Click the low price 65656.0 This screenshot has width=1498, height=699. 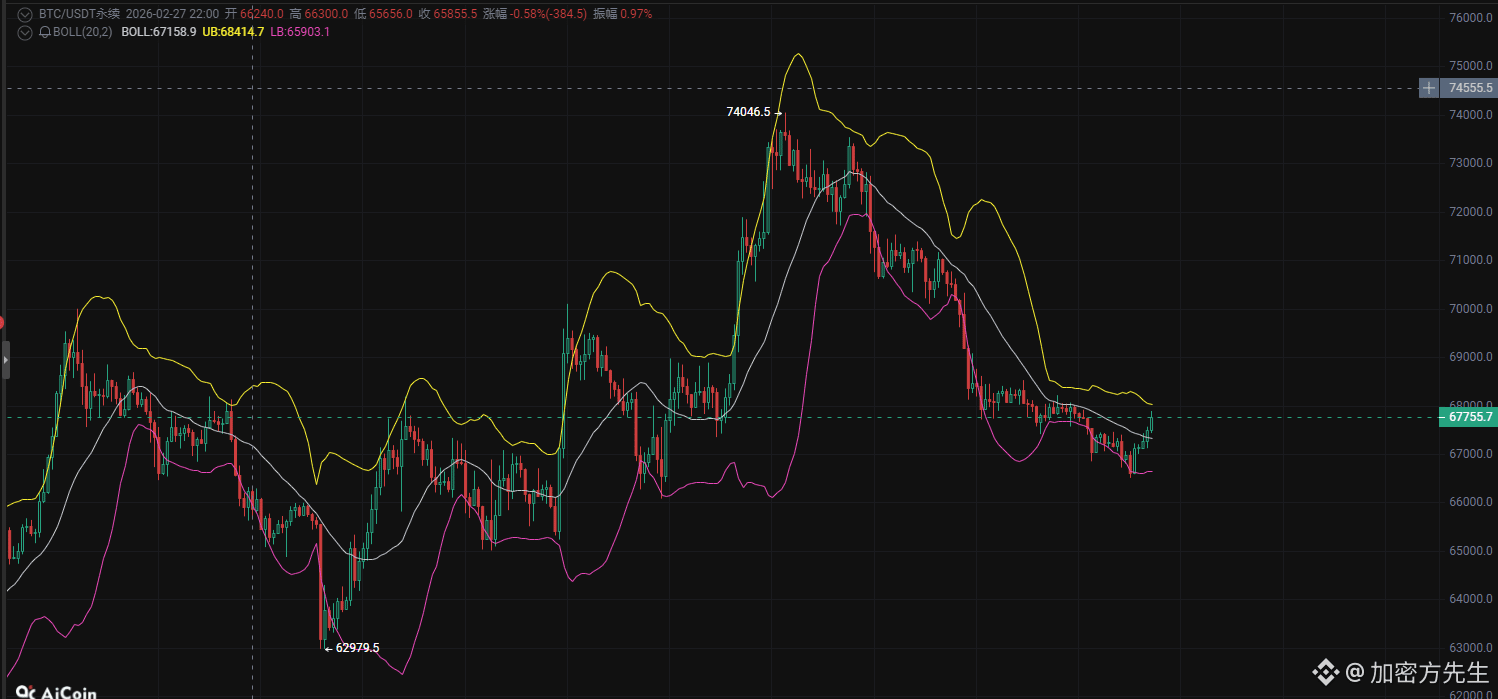(x=391, y=14)
